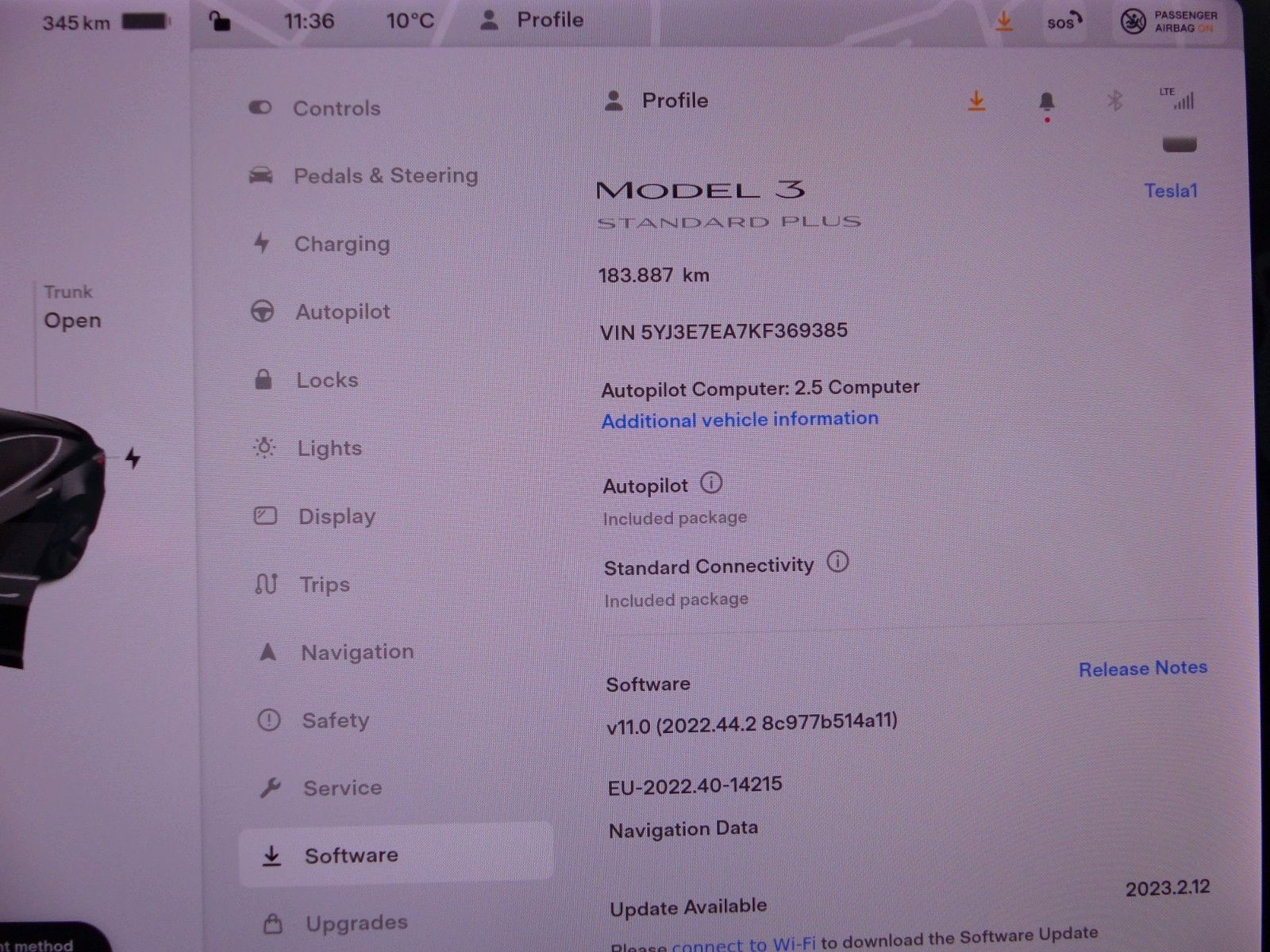
Task: Open the Display settings label
Action: (x=337, y=516)
